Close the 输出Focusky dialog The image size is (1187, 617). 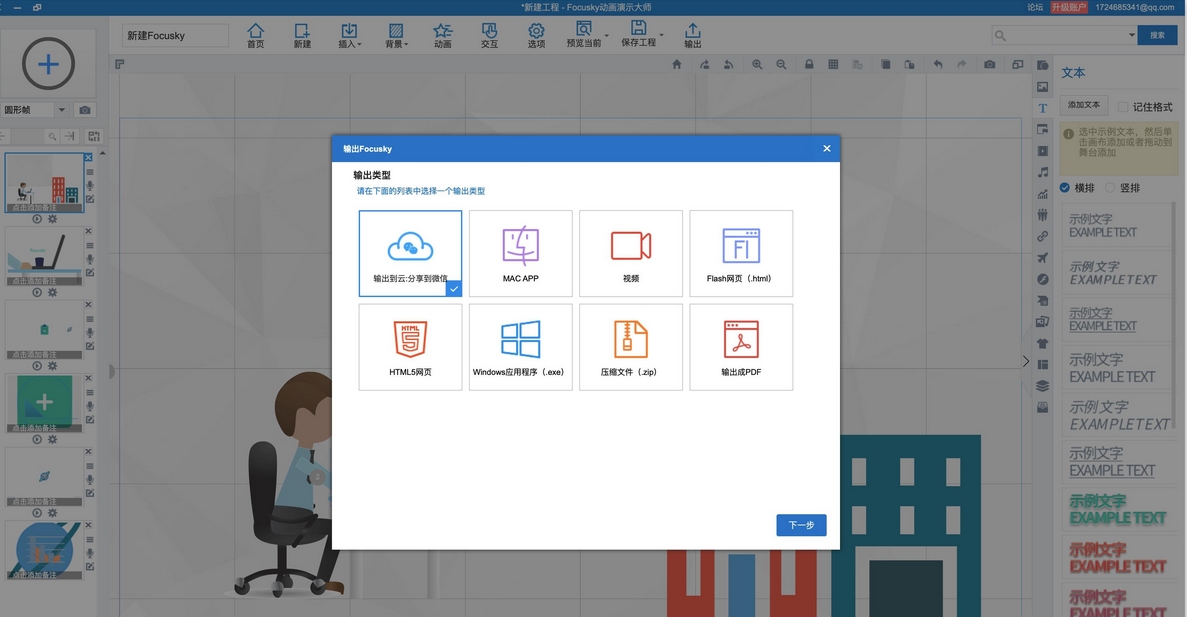(827, 148)
